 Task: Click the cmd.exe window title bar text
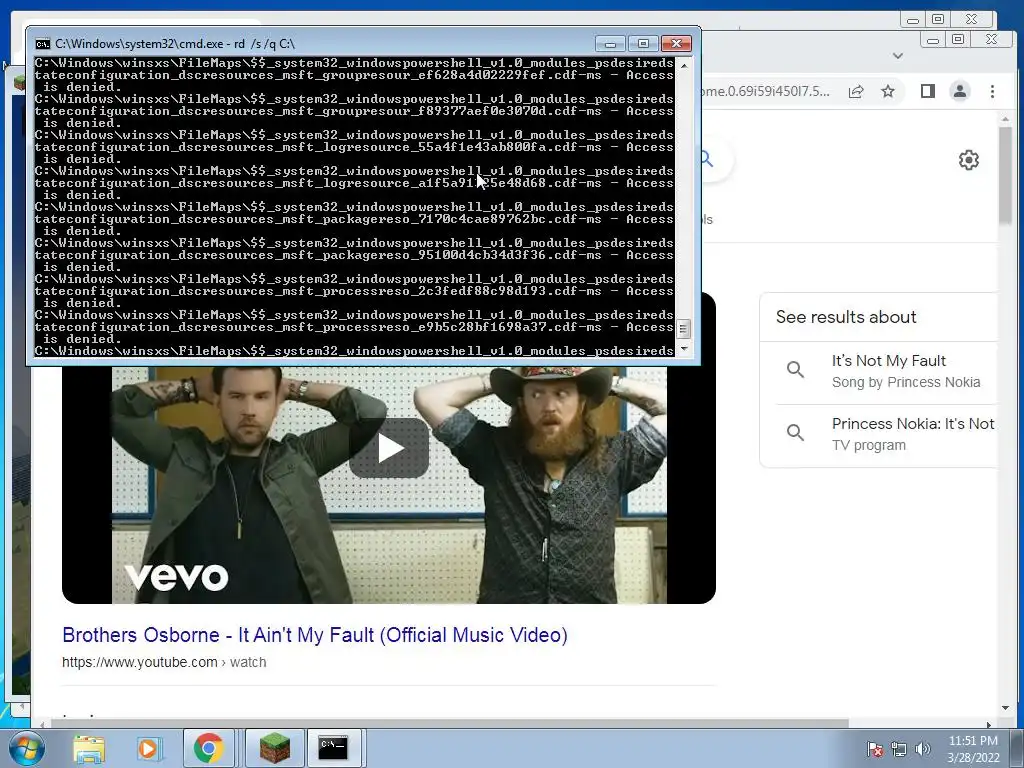coord(175,44)
